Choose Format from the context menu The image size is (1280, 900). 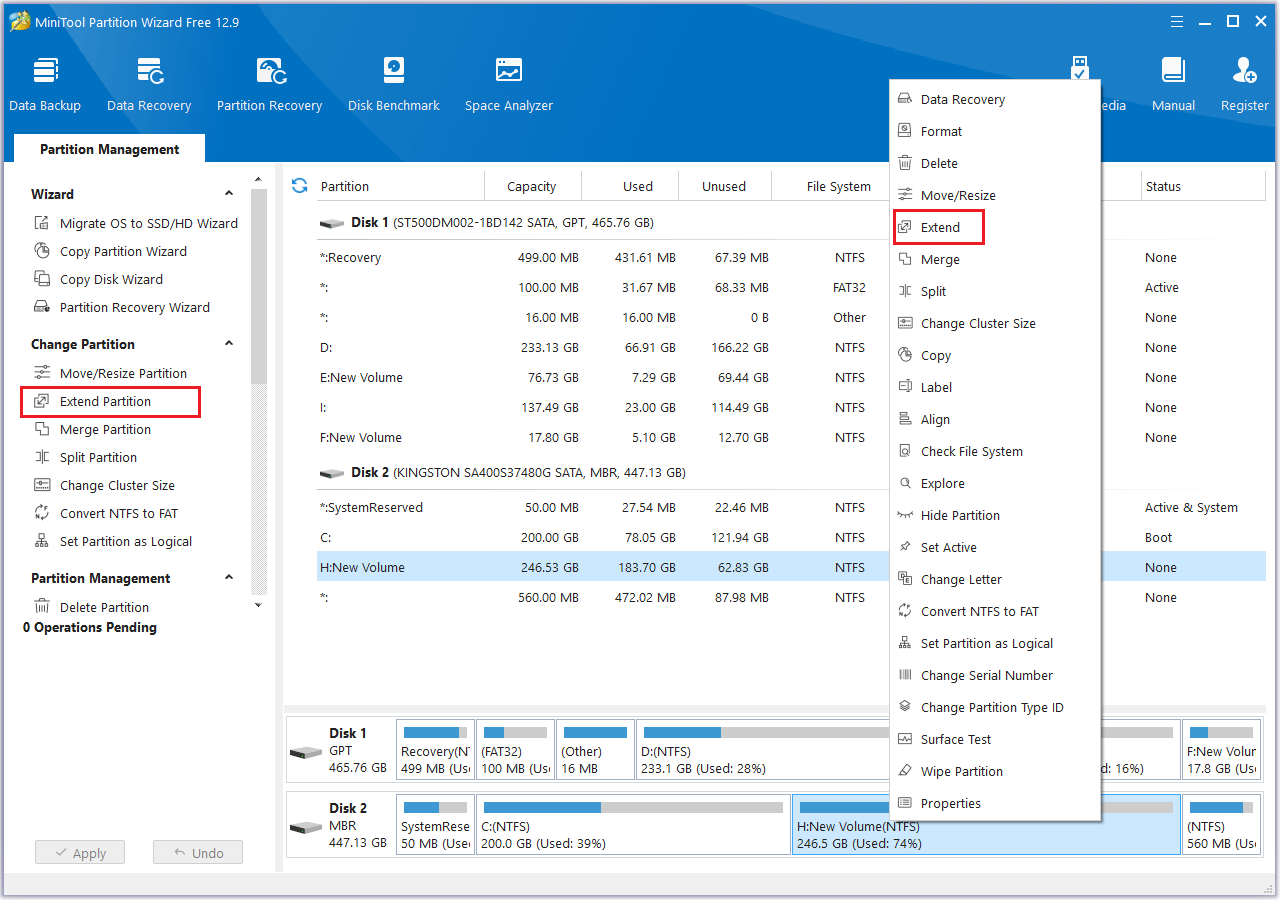995,131
